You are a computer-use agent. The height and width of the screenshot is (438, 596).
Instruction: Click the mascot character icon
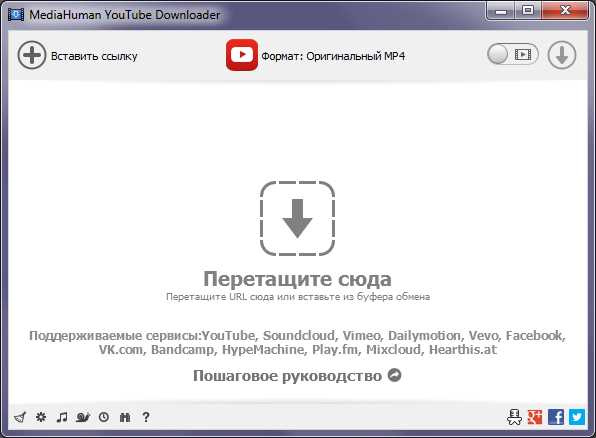514,417
